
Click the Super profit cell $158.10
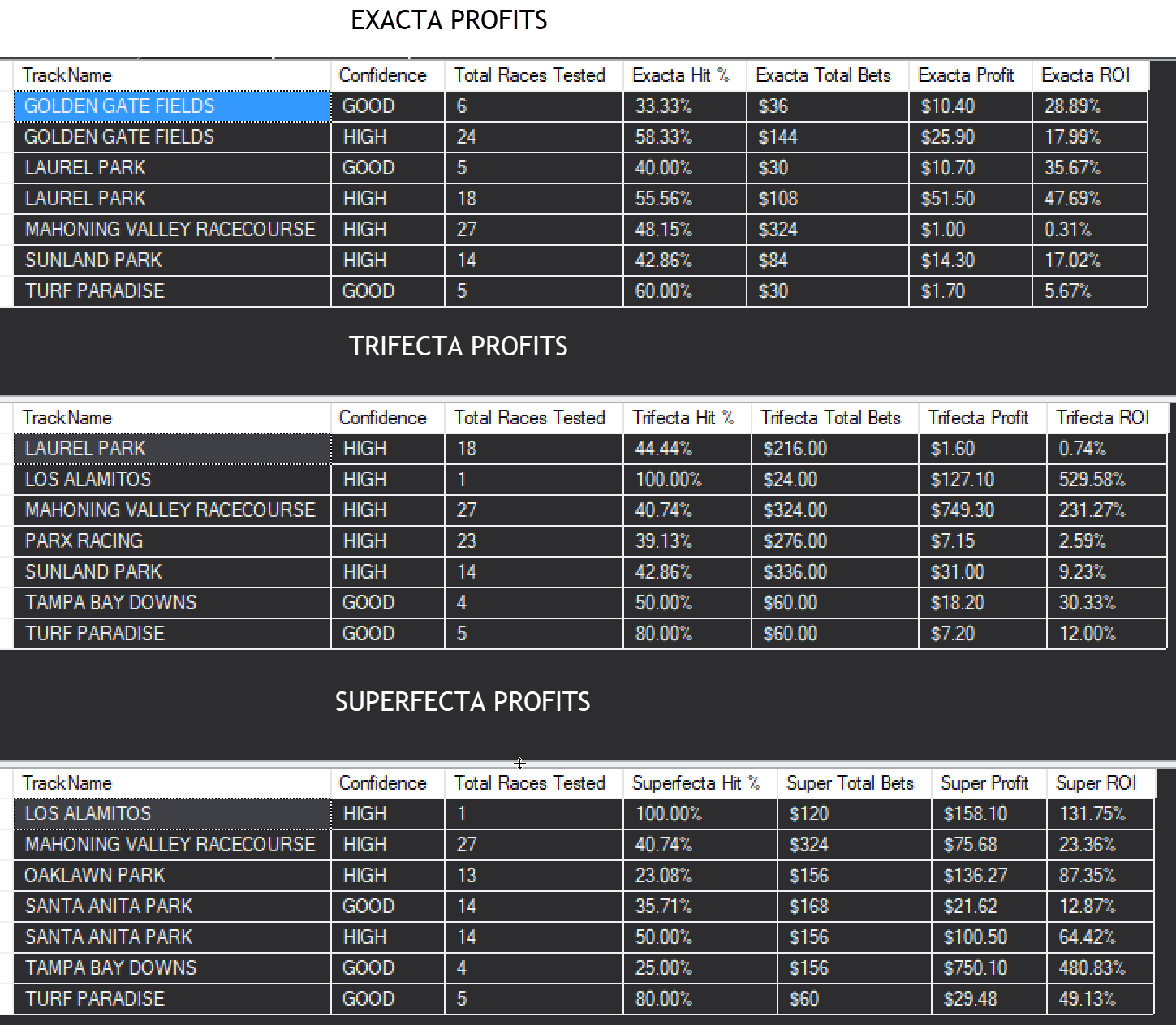coord(989,814)
